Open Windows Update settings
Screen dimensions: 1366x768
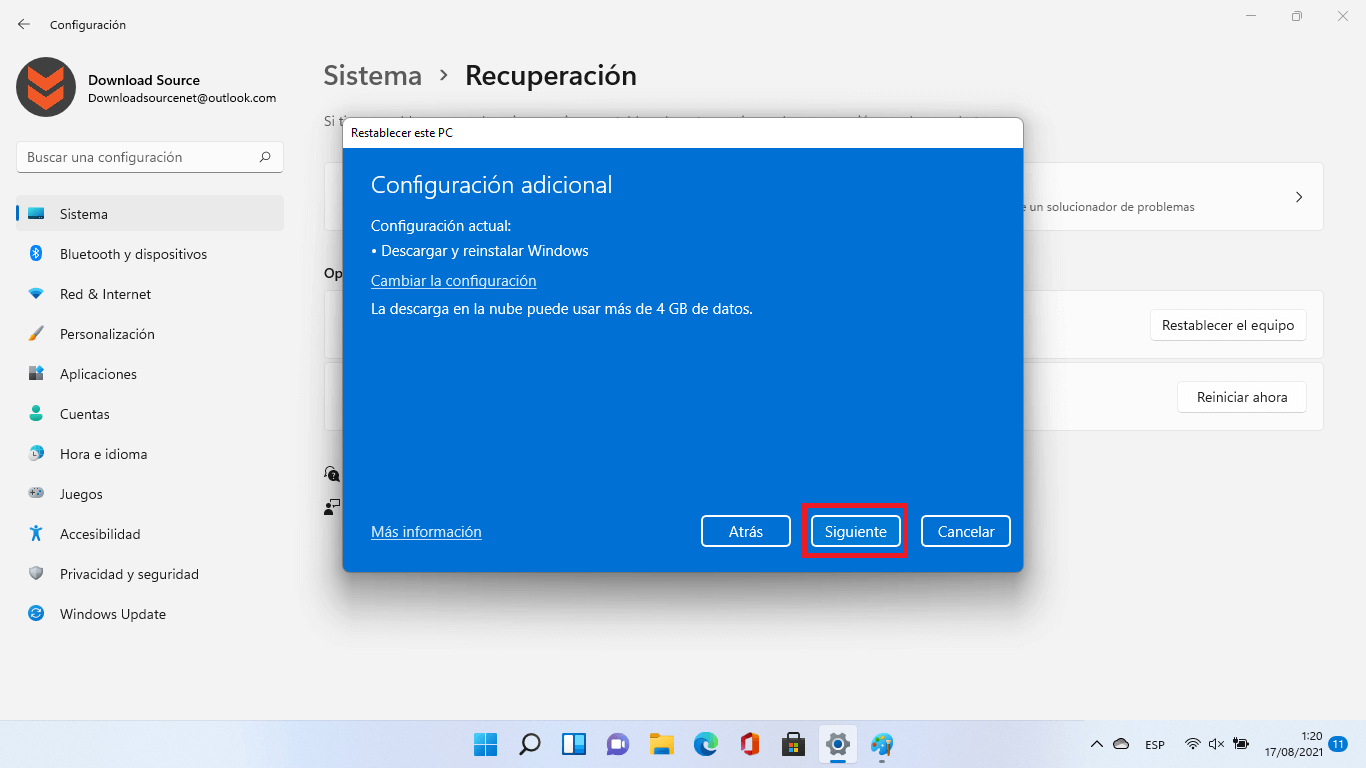(x=150, y=614)
